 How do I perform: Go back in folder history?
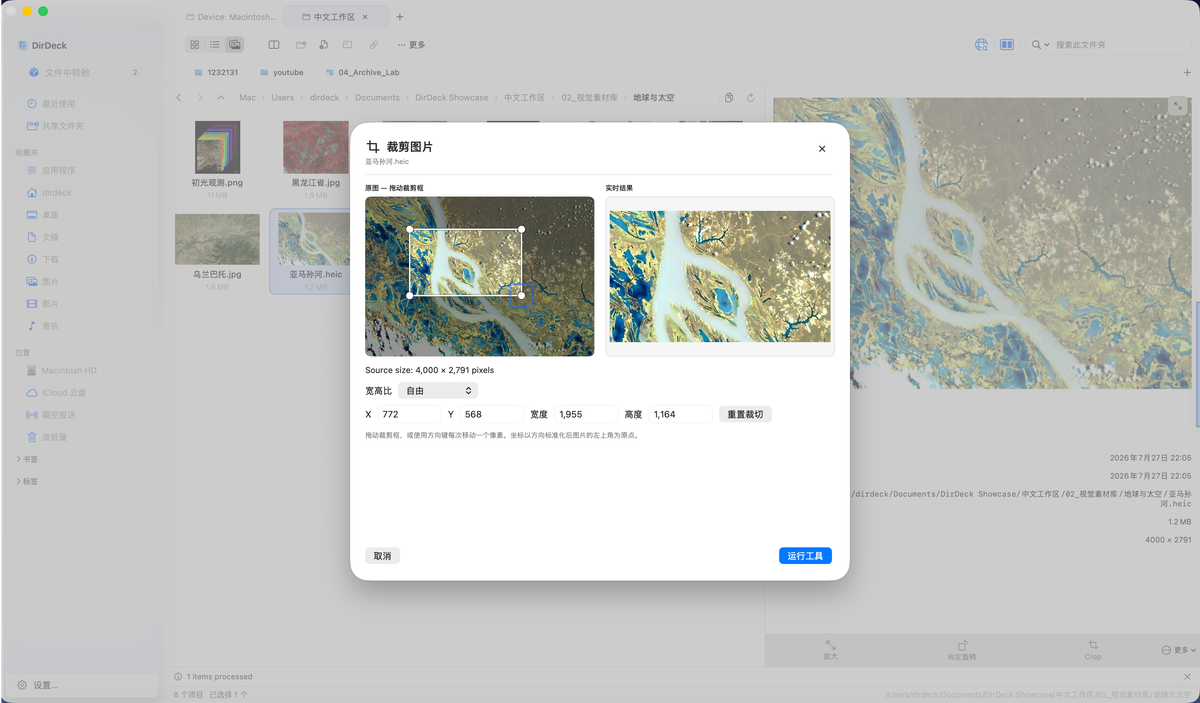pyautogui.click(x=179, y=98)
